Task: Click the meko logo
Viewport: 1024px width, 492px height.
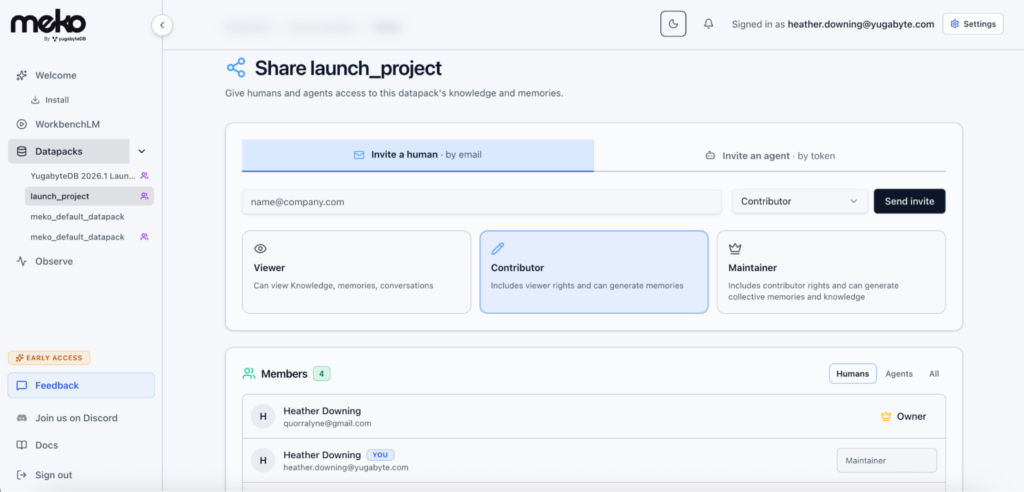Action: click(x=49, y=27)
